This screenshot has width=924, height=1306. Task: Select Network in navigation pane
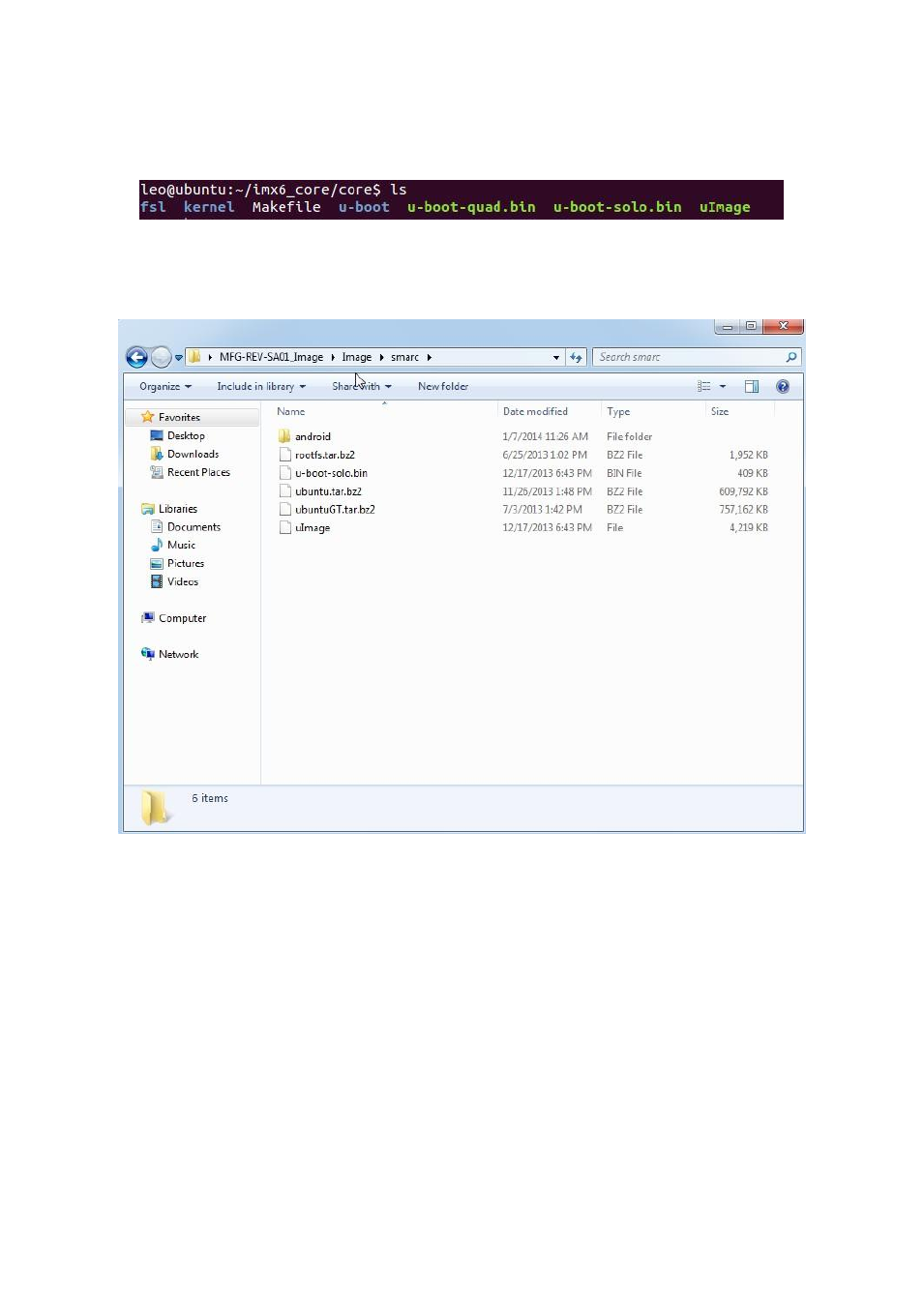178,654
